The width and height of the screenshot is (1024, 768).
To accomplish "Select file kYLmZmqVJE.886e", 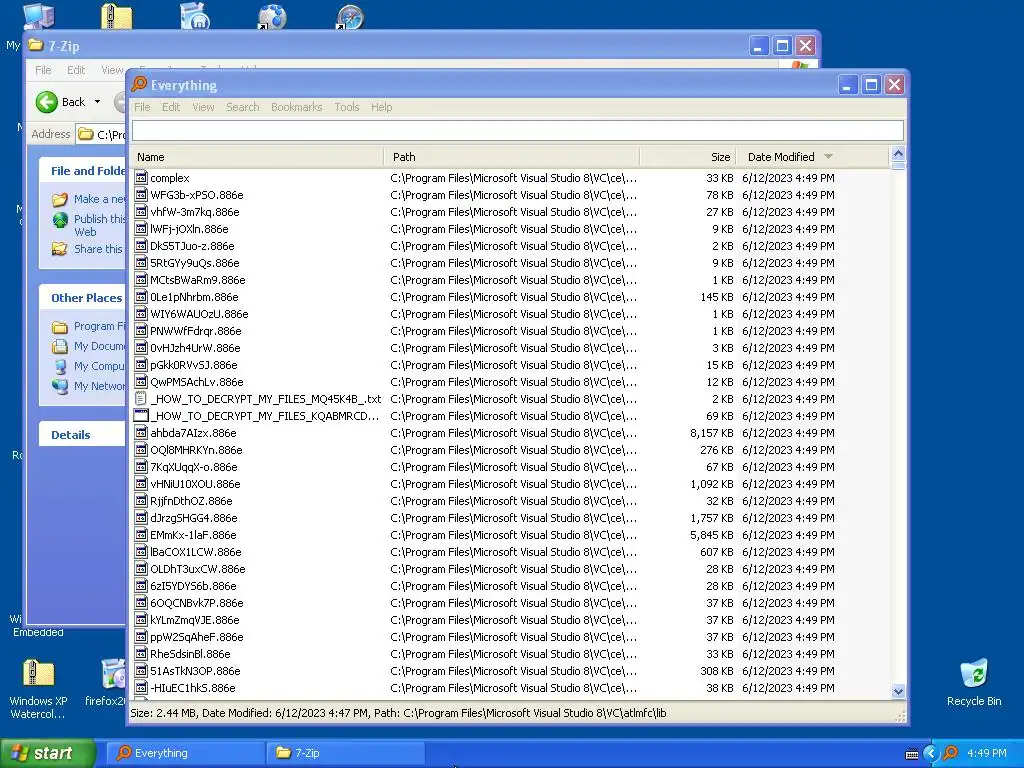I will tap(195, 620).
